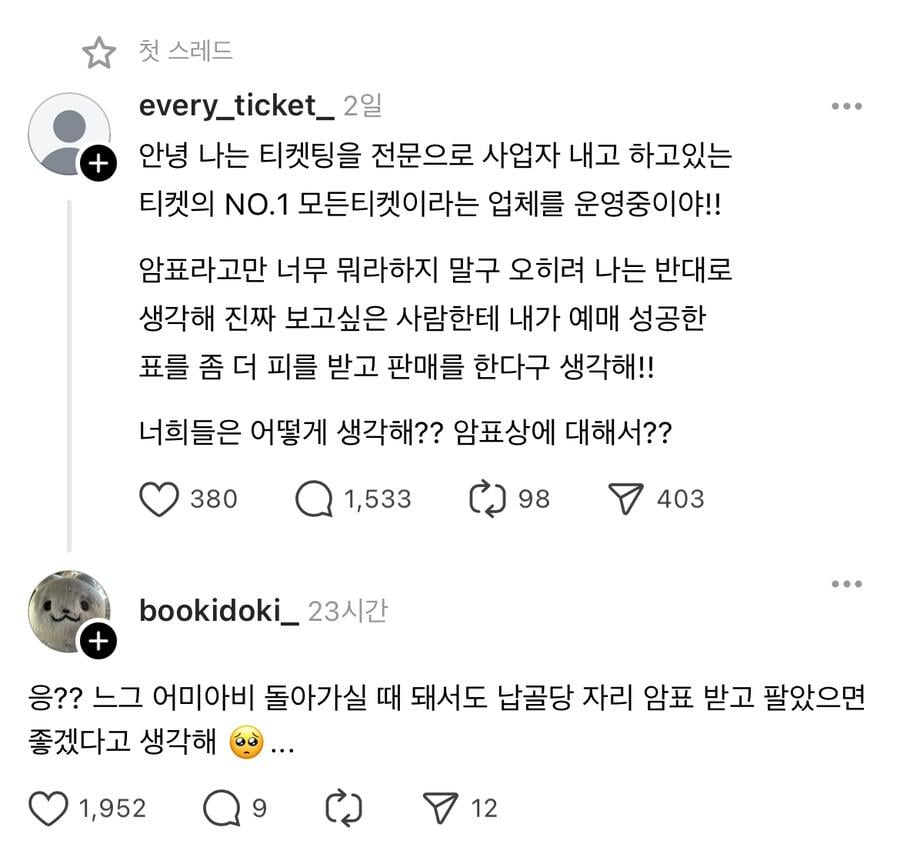The width and height of the screenshot is (900, 844).
Task: Open comments on every_ticket_ post
Action: tap(314, 498)
